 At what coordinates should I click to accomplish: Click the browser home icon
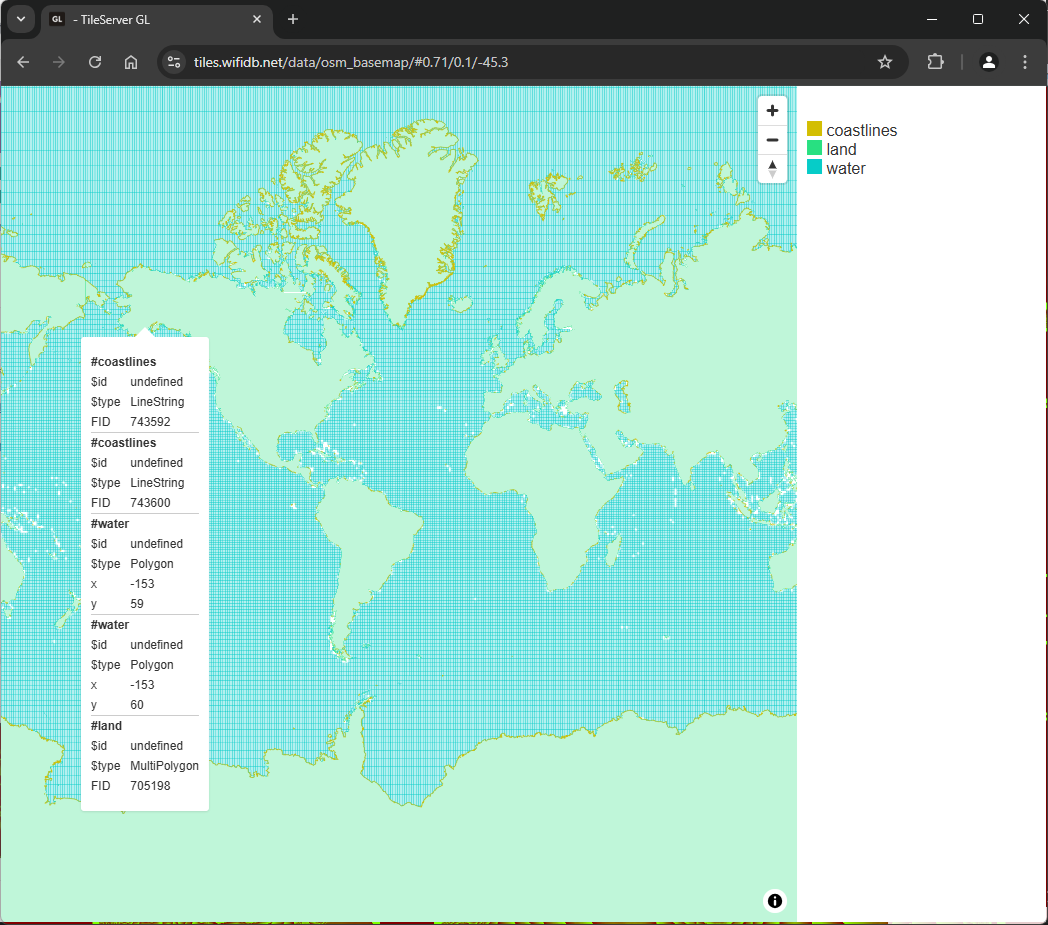130,61
